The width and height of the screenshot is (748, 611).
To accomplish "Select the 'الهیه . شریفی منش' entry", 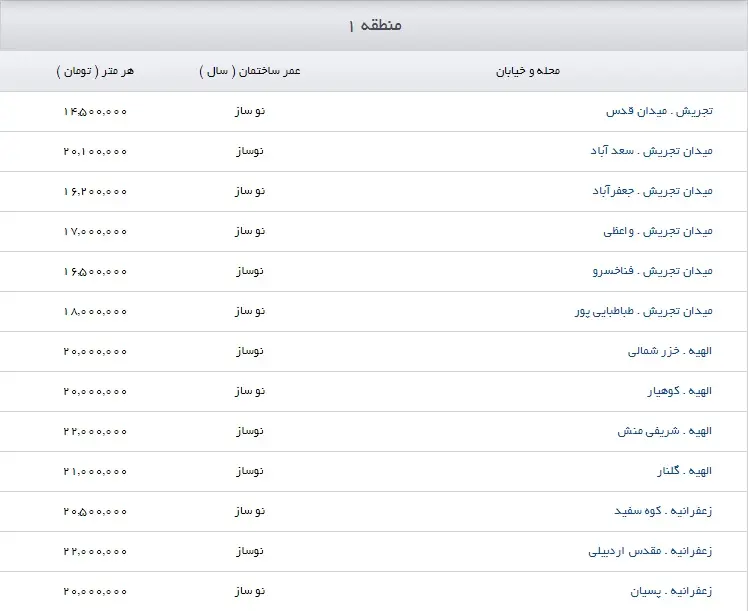I will [665, 431].
